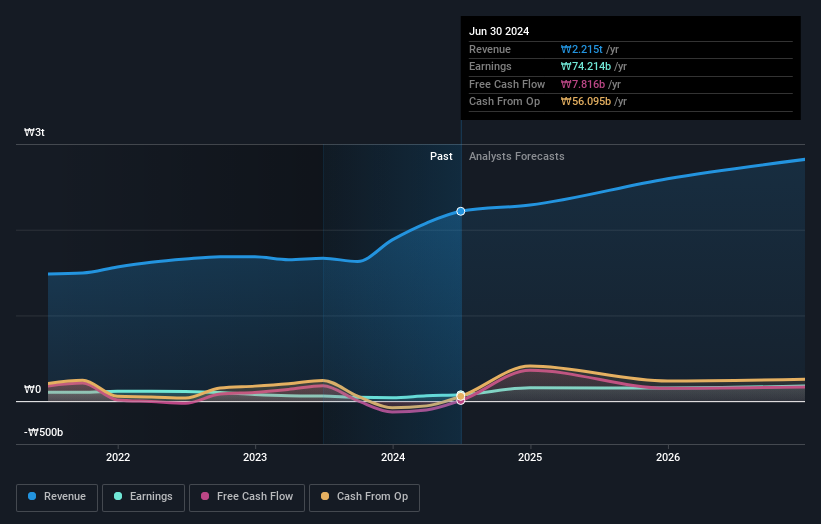This screenshot has width=821, height=524.
Task: Click the ₩2.215t revenue value
Action: click(582, 49)
